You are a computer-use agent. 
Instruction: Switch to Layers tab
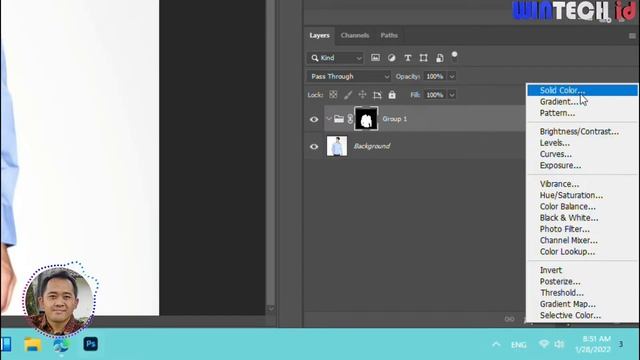click(x=319, y=36)
